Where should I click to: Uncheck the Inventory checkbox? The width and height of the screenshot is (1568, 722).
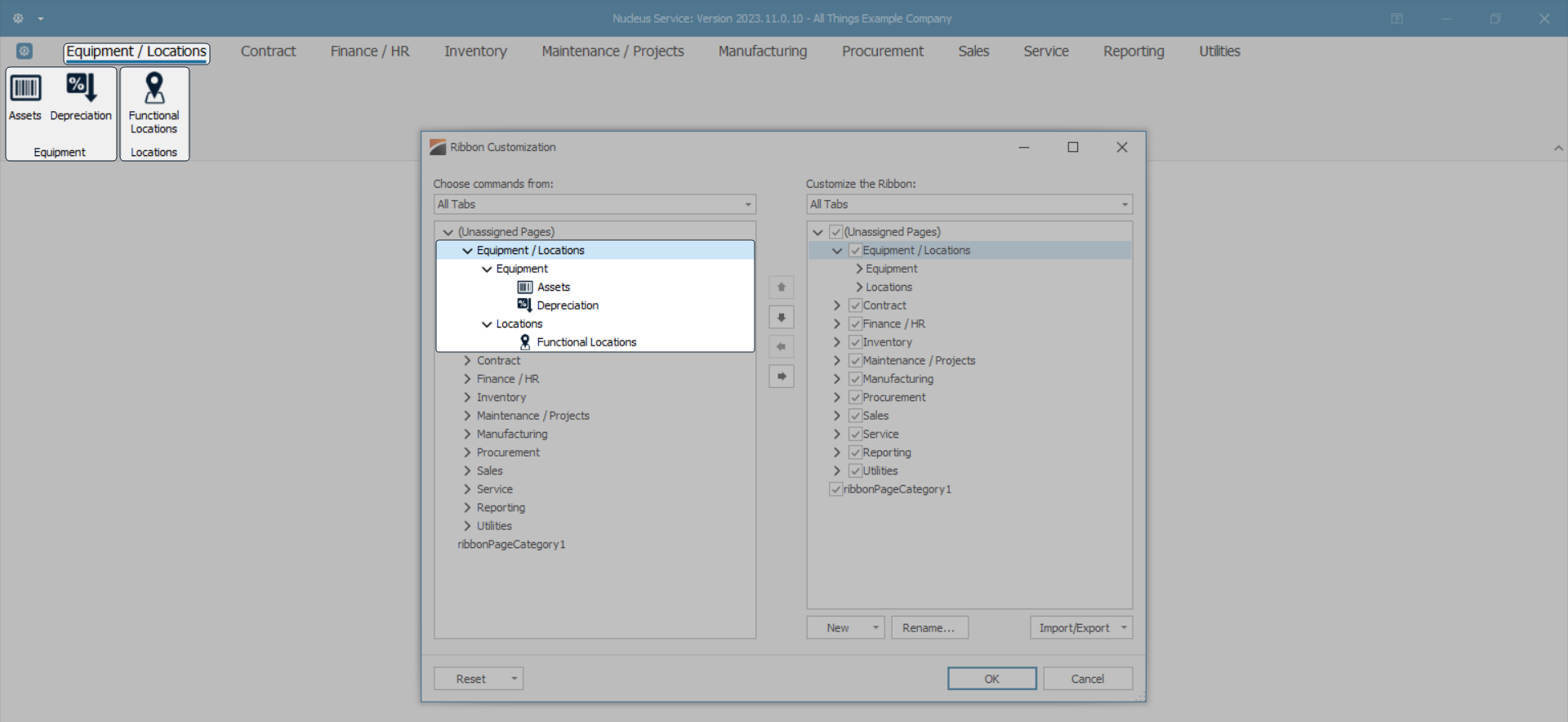[x=855, y=342]
